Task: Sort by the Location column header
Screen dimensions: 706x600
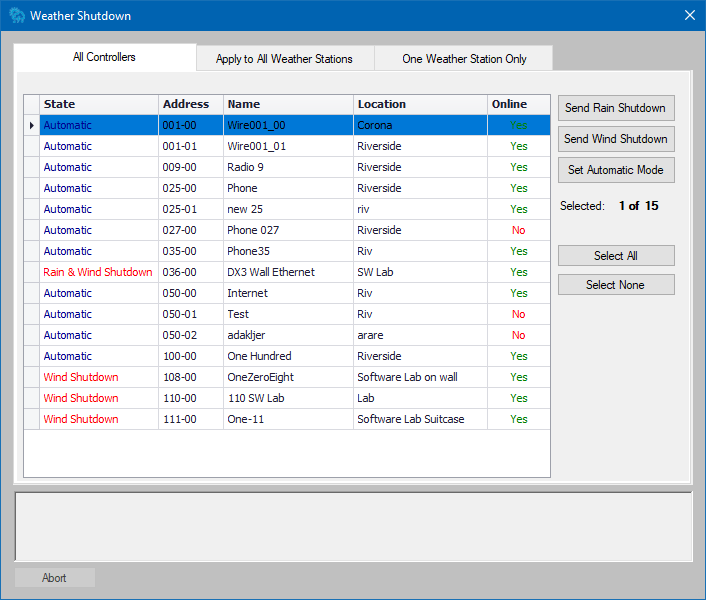Action: [421, 104]
